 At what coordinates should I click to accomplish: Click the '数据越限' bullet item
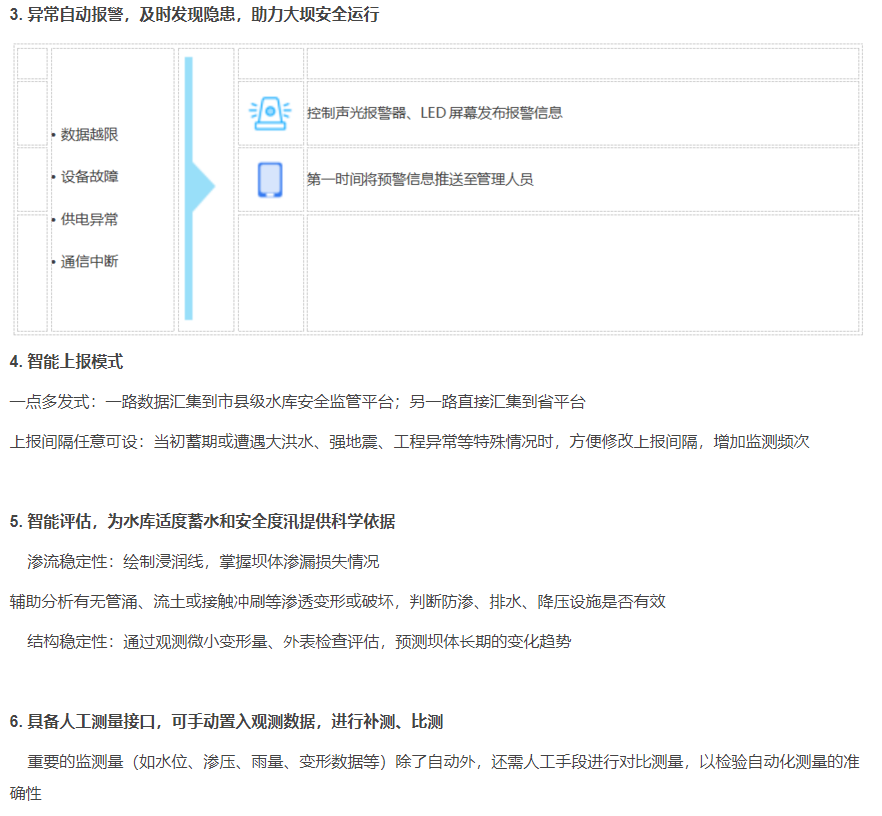click(x=89, y=134)
